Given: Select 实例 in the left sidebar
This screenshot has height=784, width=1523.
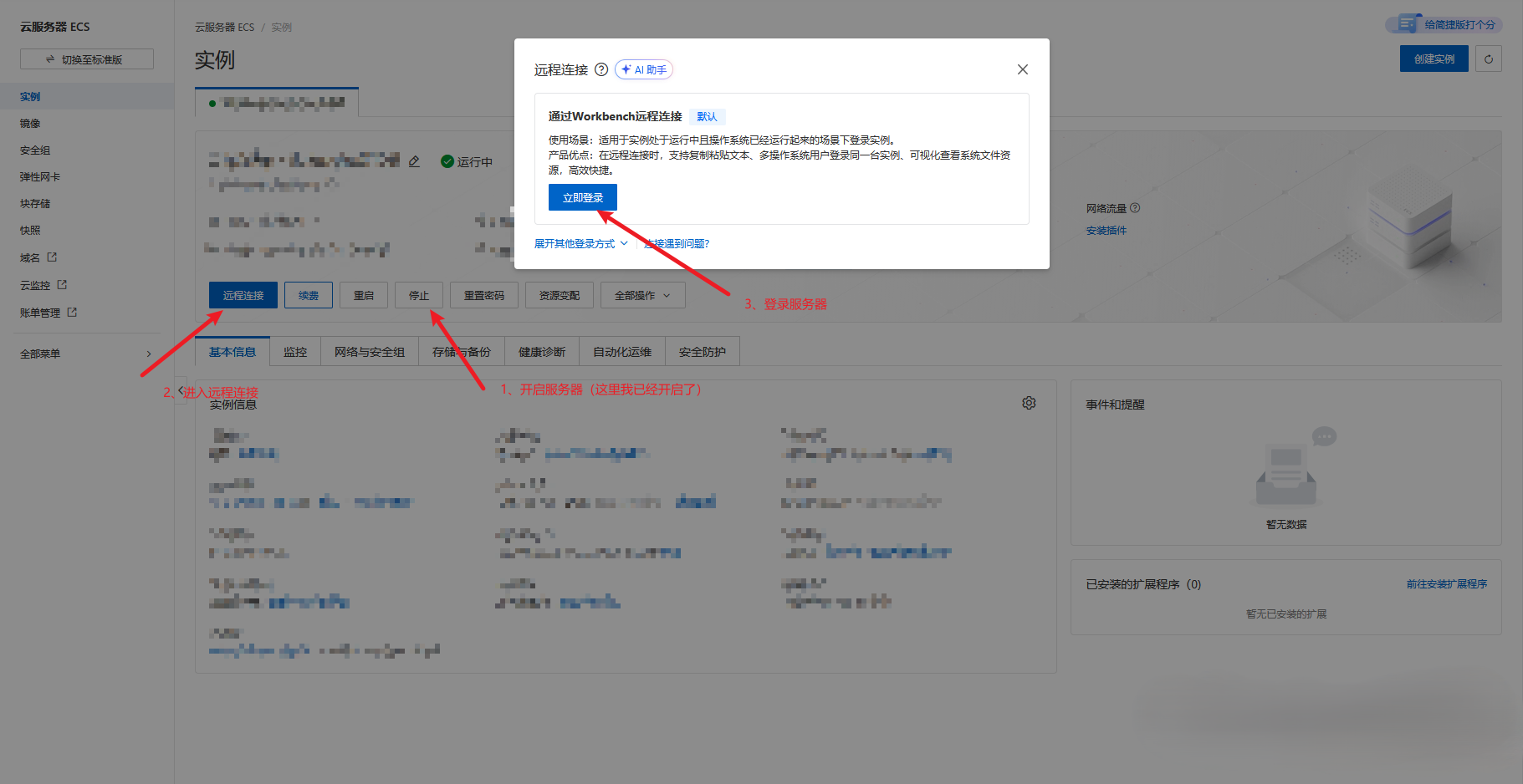Looking at the screenshot, I should click(x=87, y=96).
